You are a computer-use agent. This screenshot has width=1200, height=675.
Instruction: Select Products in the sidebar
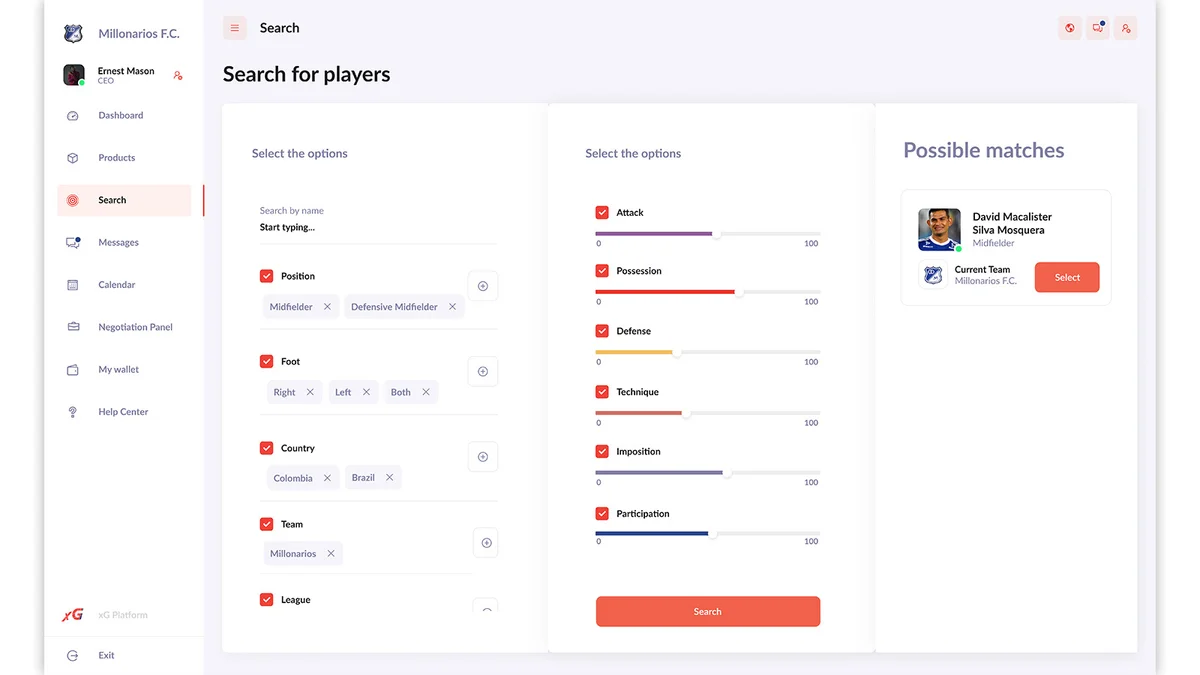(116, 157)
